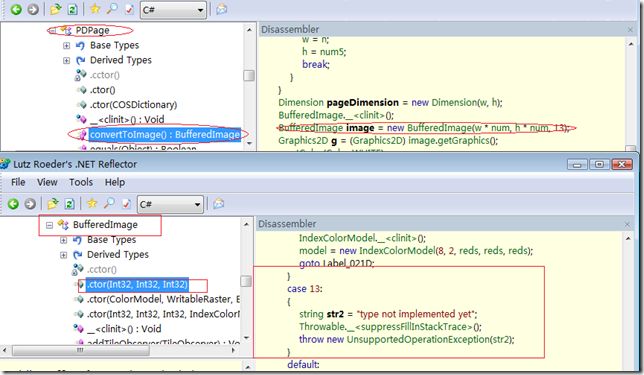644x375 pixels.
Task: Click Options checklist icon in lower toolbar
Action: (126, 204)
